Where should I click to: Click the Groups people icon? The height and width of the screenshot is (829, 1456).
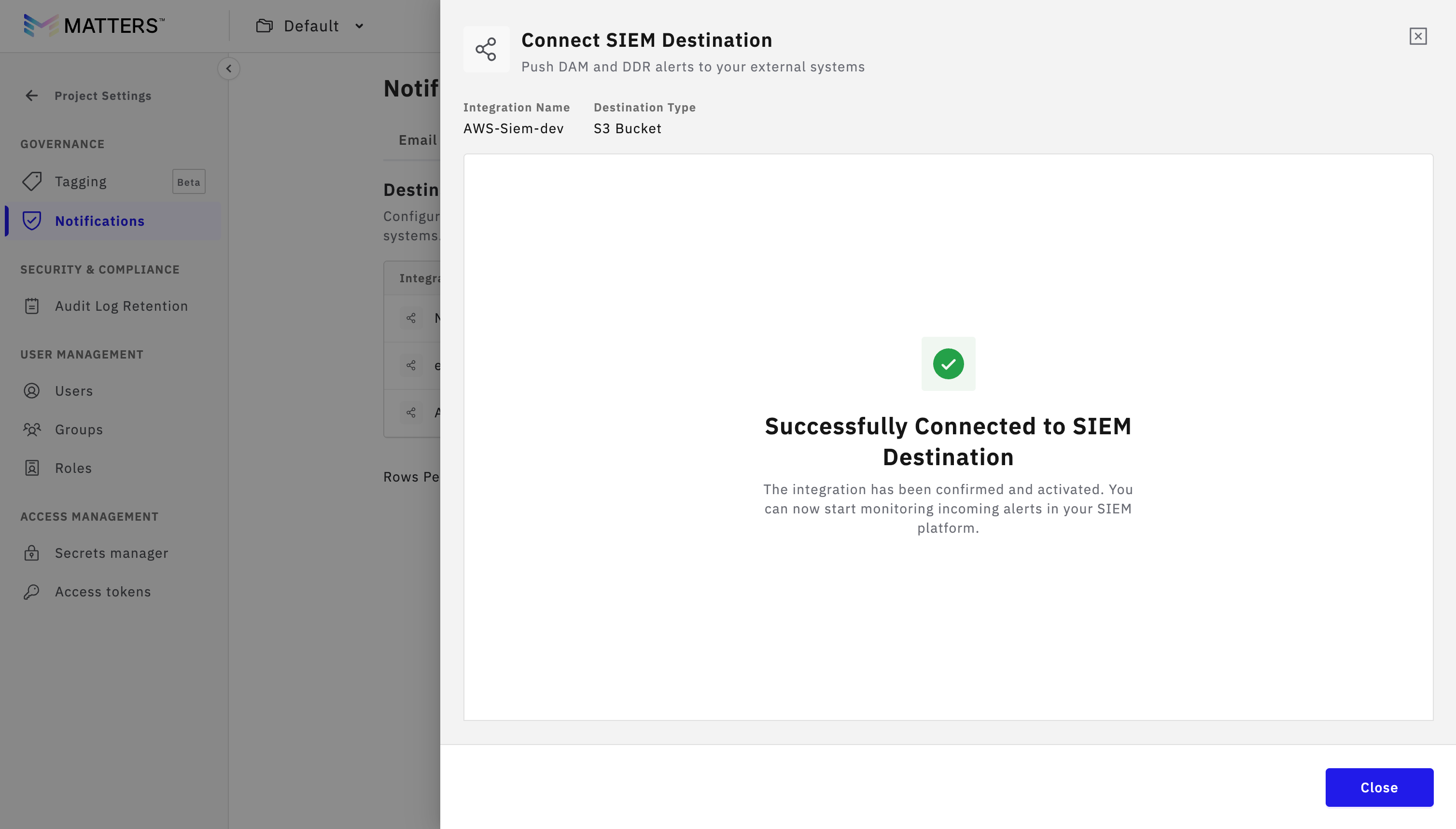click(x=32, y=429)
